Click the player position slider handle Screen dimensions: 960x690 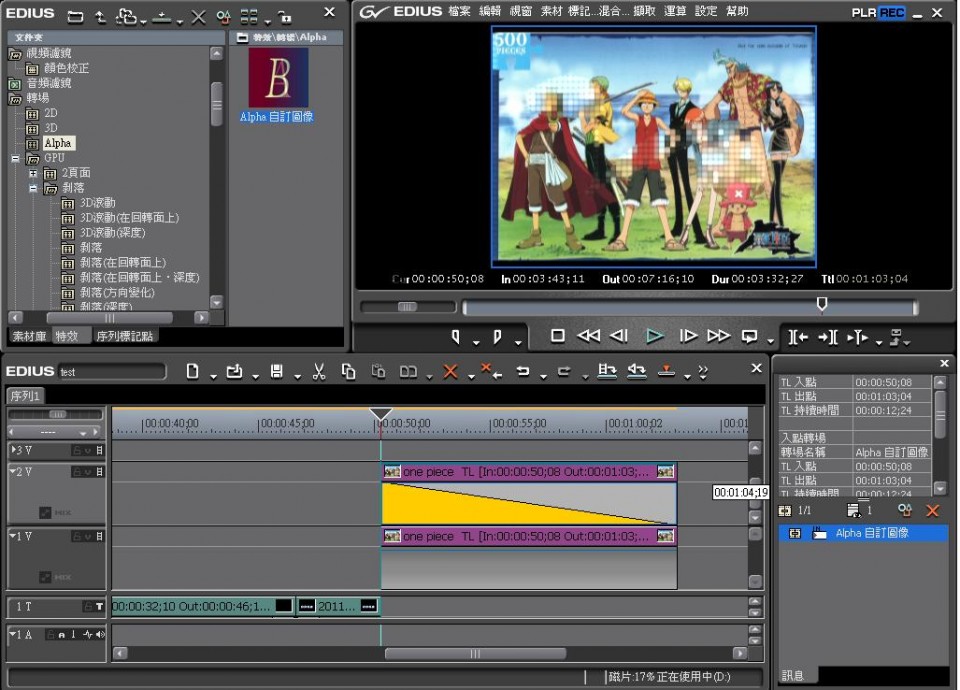[822, 303]
